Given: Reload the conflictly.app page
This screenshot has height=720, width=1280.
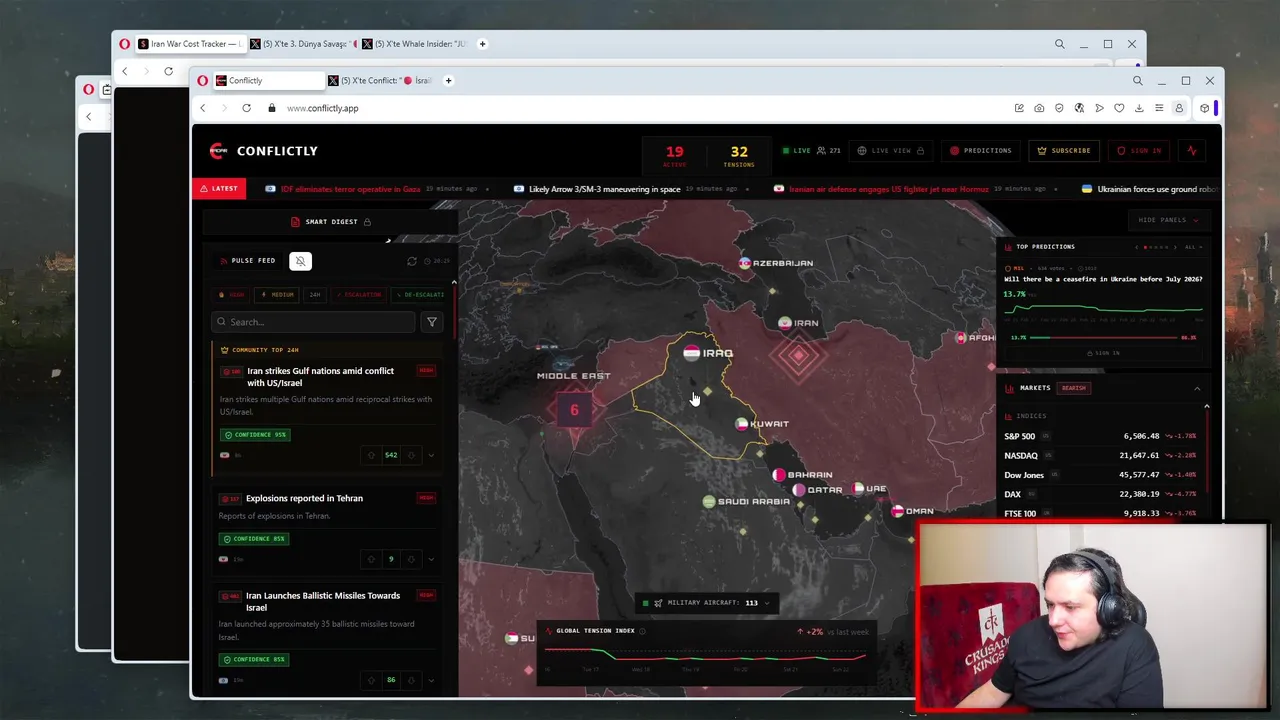Looking at the screenshot, I should point(246,108).
